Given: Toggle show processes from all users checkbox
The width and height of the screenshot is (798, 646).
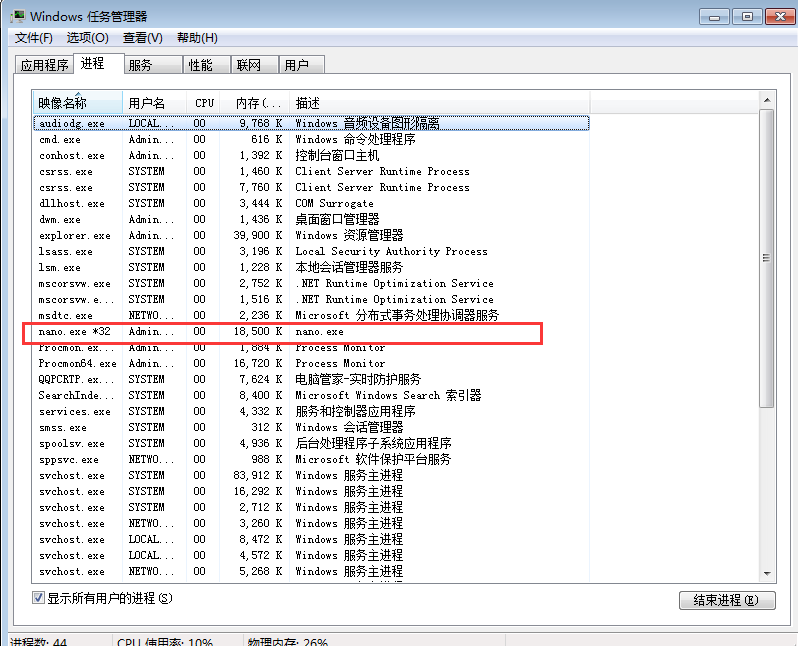Looking at the screenshot, I should [x=38, y=598].
